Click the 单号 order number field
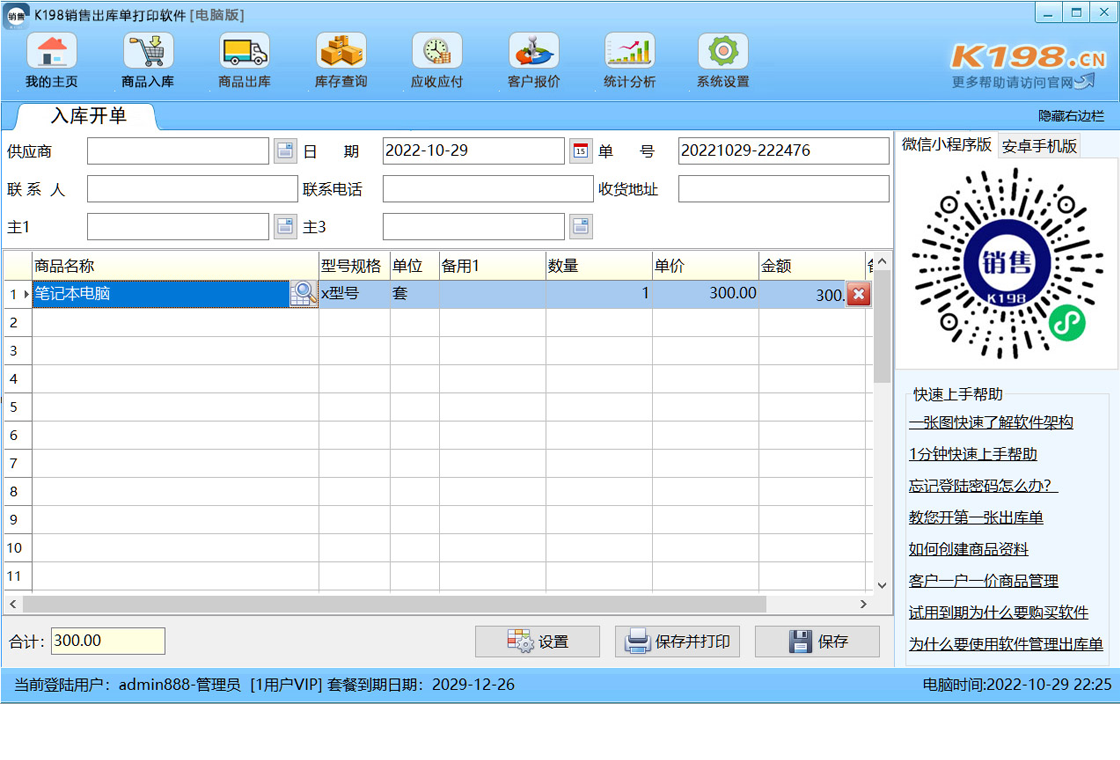Image resolution: width=1120 pixels, height=760 pixels. coord(784,151)
